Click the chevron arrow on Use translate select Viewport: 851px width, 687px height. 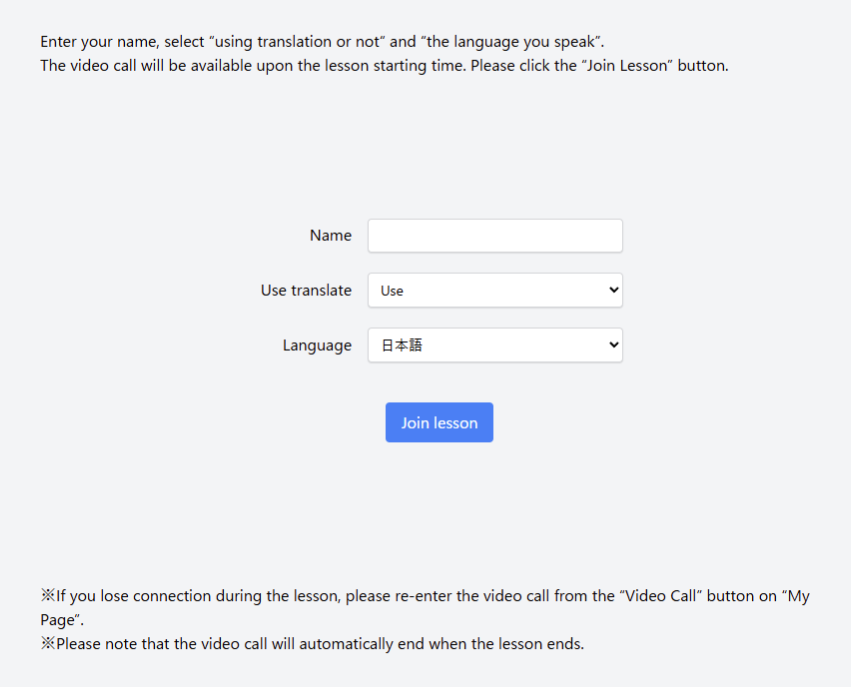tap(613, 291)
